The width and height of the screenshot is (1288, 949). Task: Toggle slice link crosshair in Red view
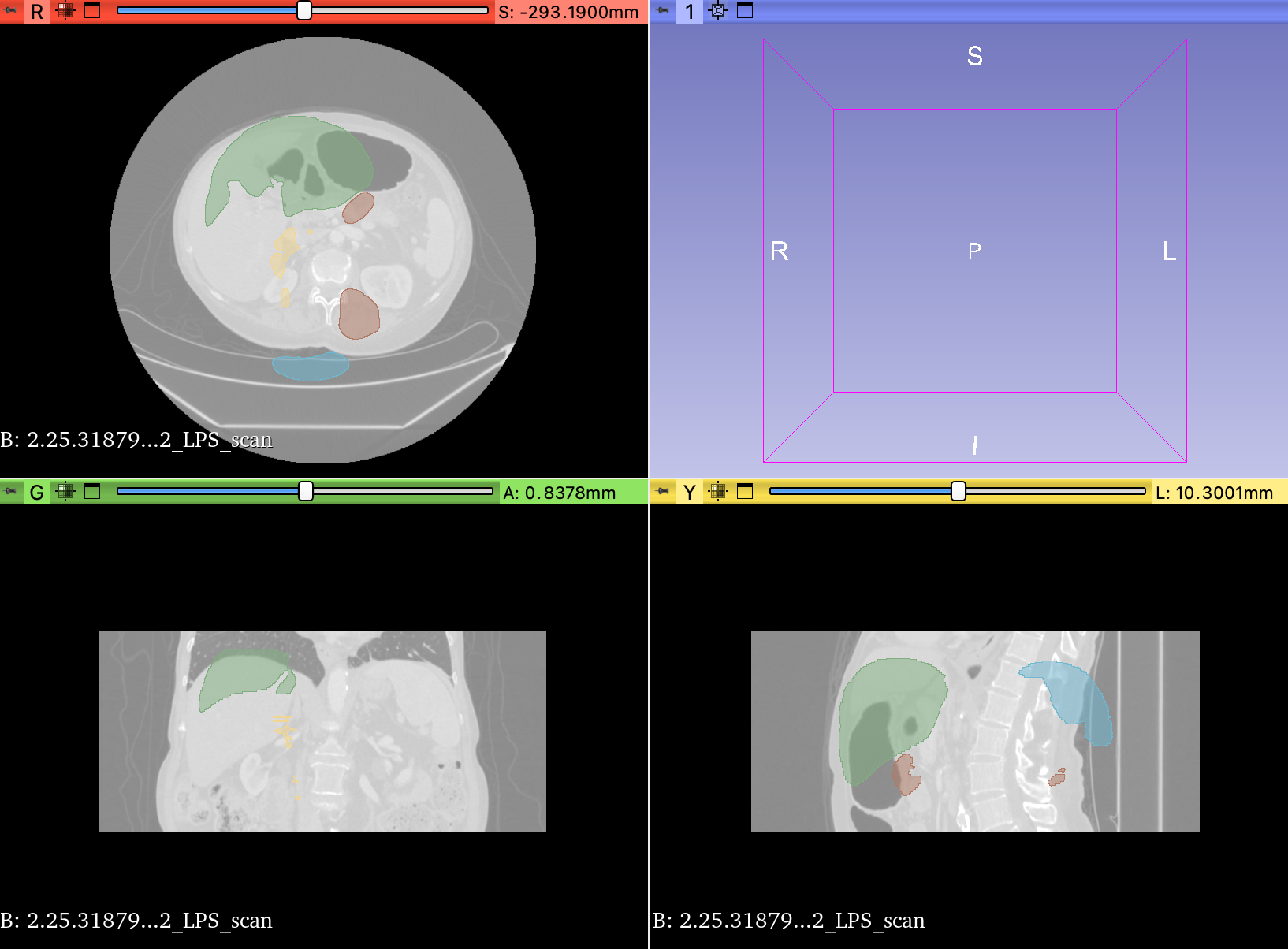point(65,11)
